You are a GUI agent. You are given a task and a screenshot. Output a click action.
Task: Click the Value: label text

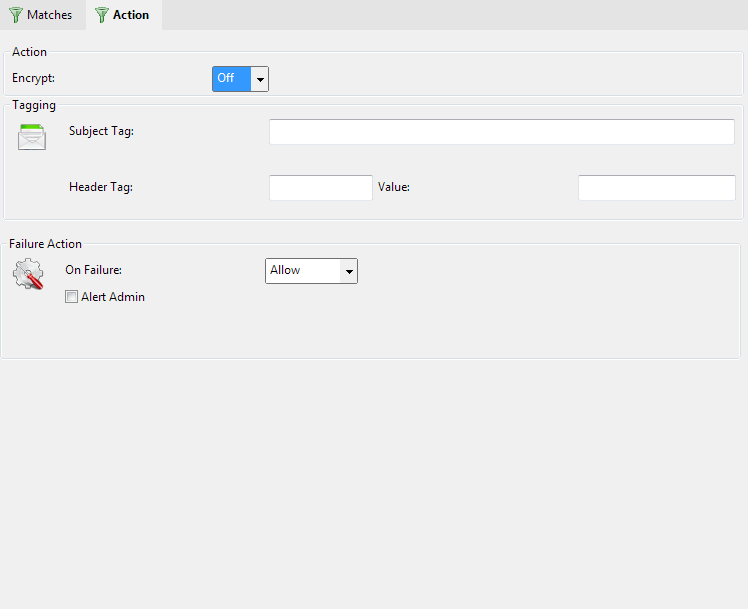pos(394,187)
